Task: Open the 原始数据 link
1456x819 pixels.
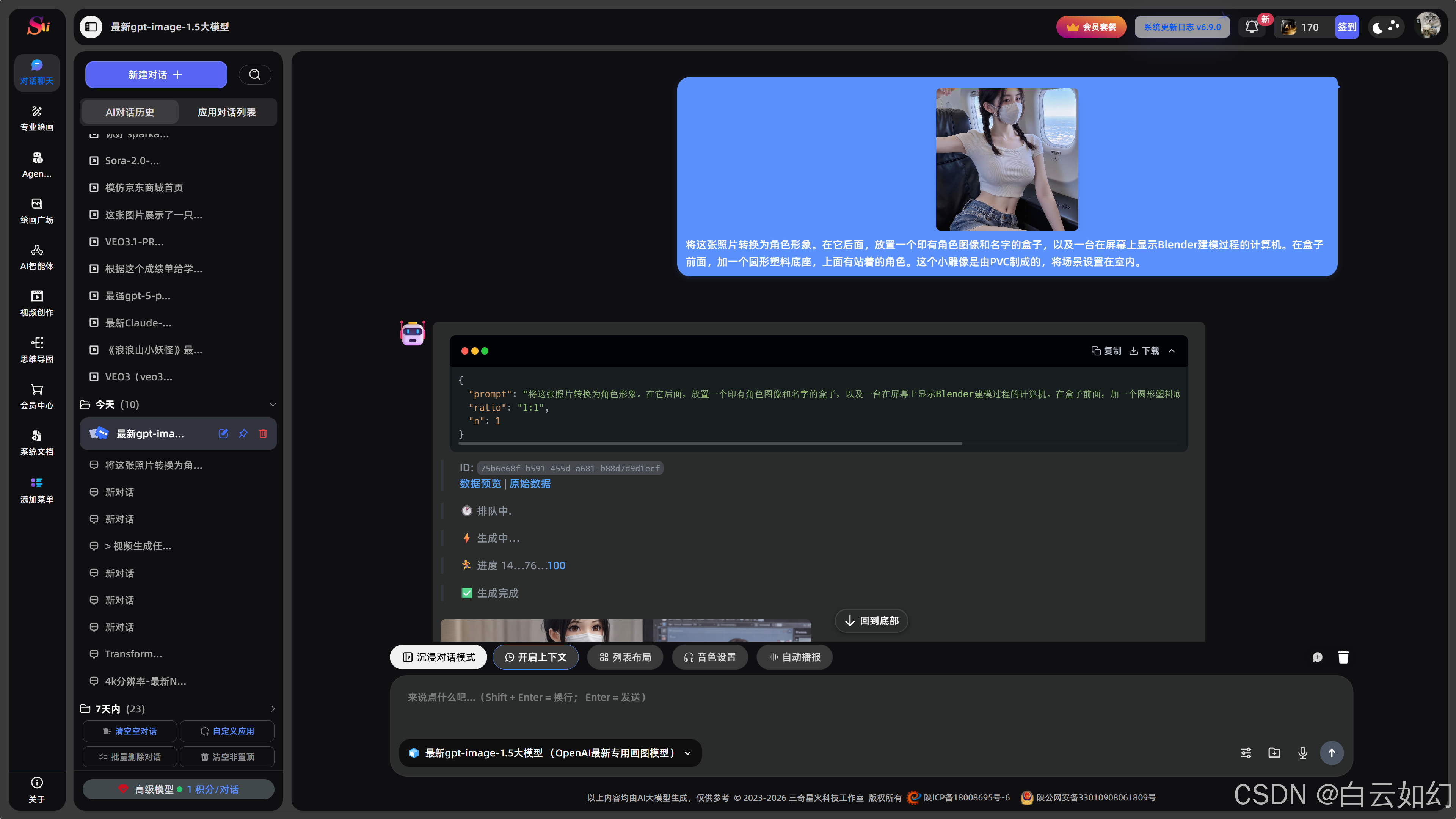Action: (530, 484)
